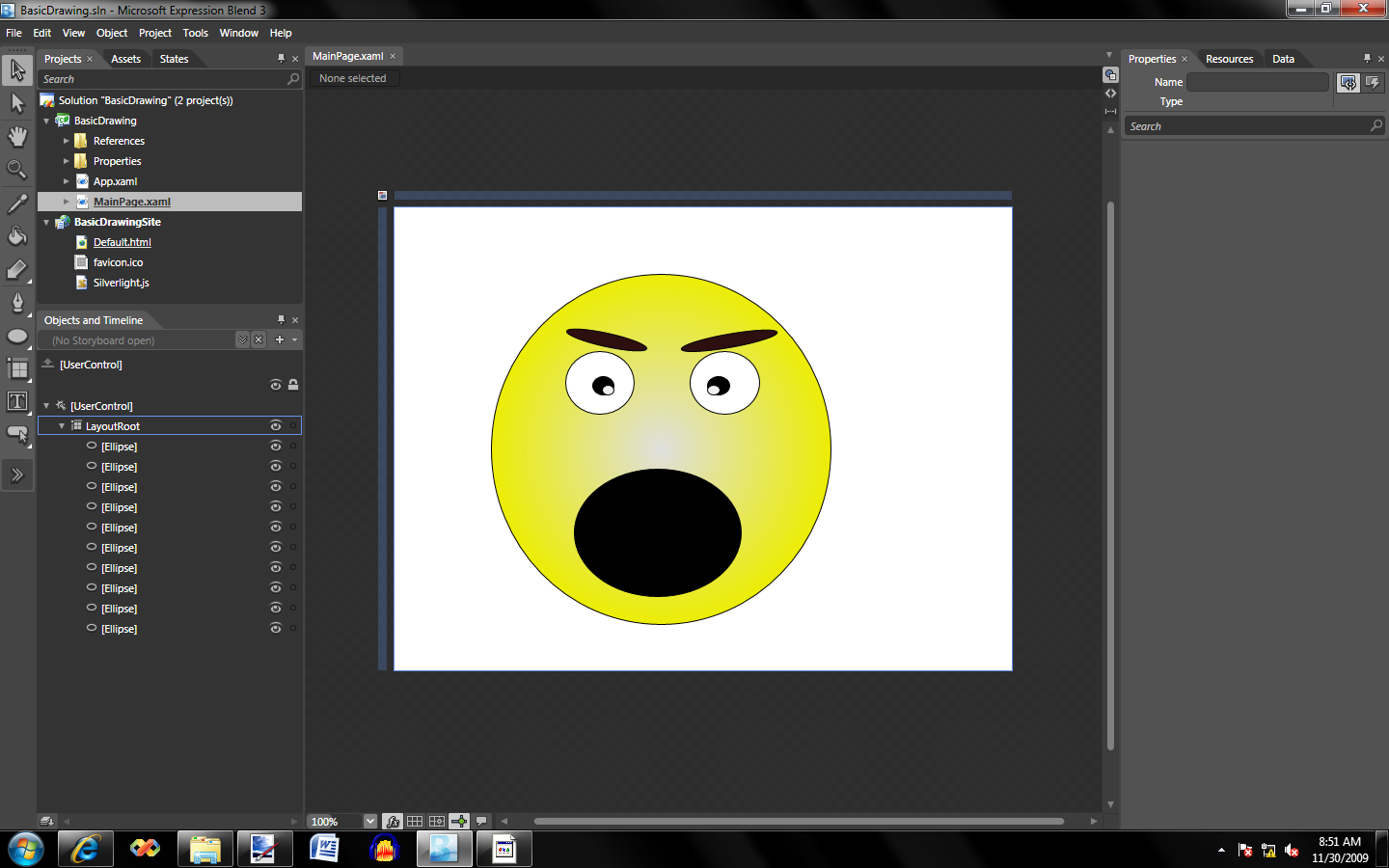Switch to XAML code view icon

tap(1110, 94)
